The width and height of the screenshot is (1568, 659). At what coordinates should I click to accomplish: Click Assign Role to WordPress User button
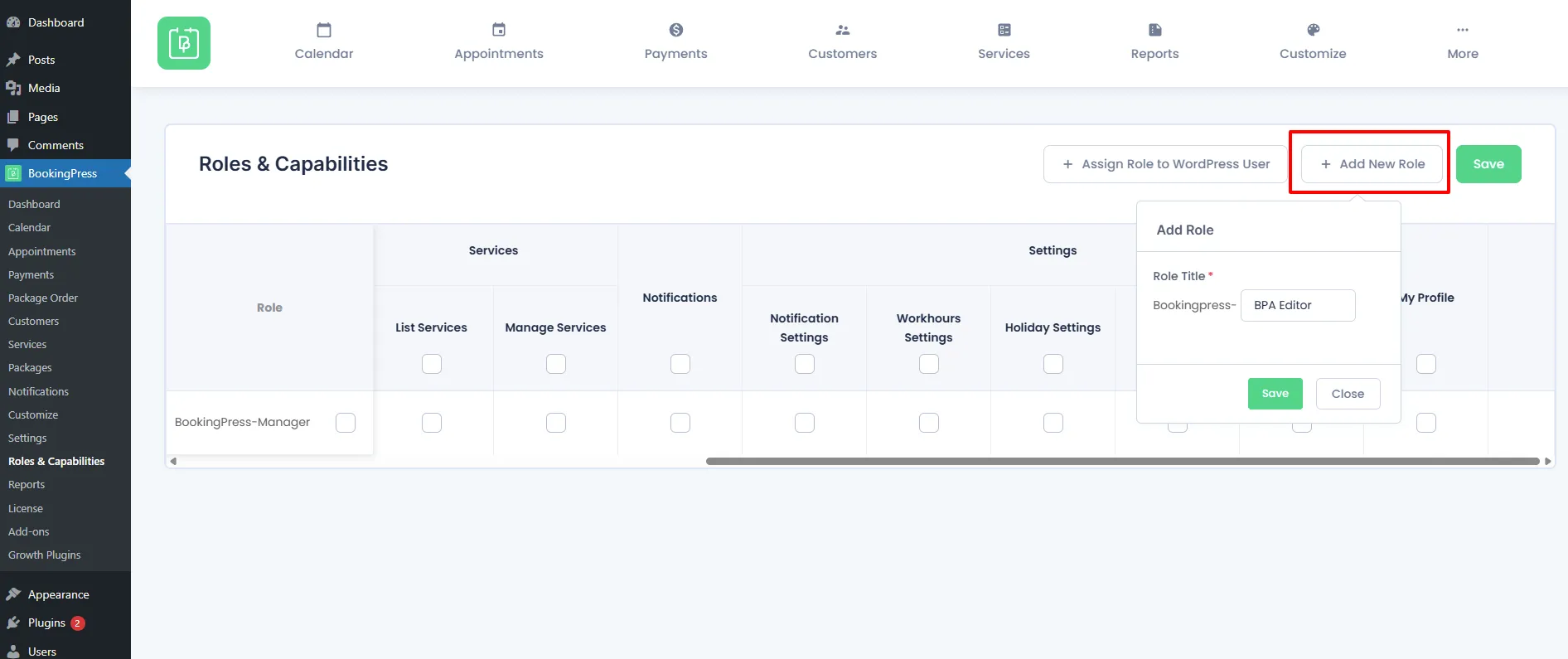pyautogui.click(x=1165, y=164)
